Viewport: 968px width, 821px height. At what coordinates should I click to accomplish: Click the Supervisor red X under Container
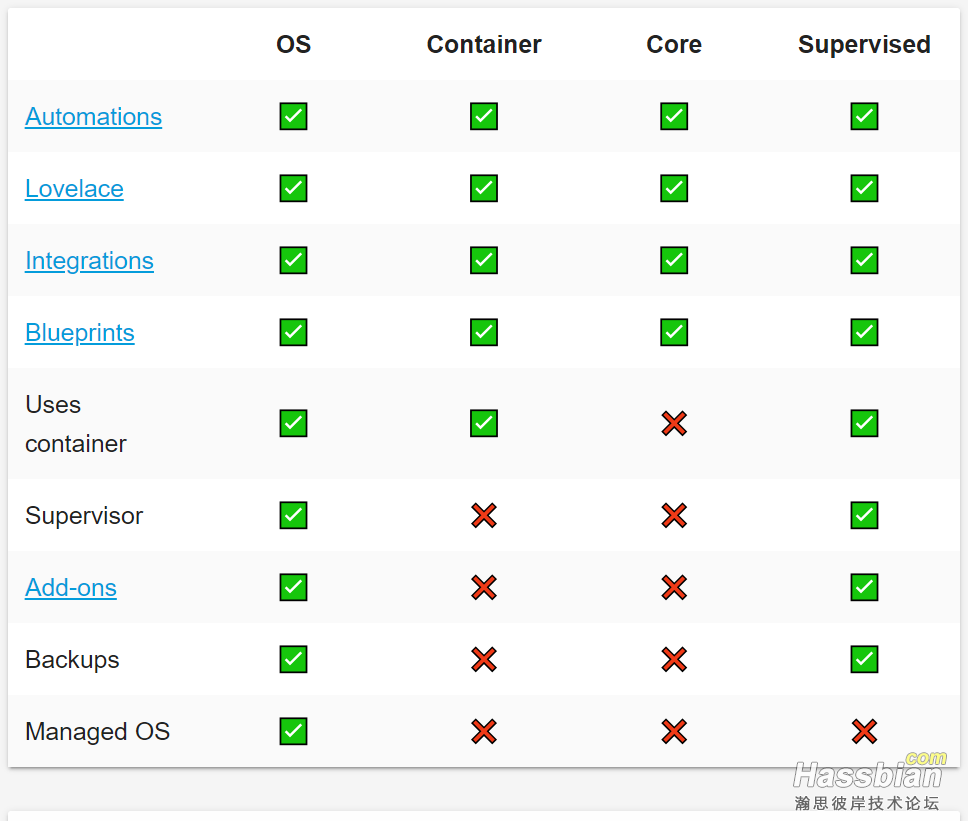coord(484,516)
